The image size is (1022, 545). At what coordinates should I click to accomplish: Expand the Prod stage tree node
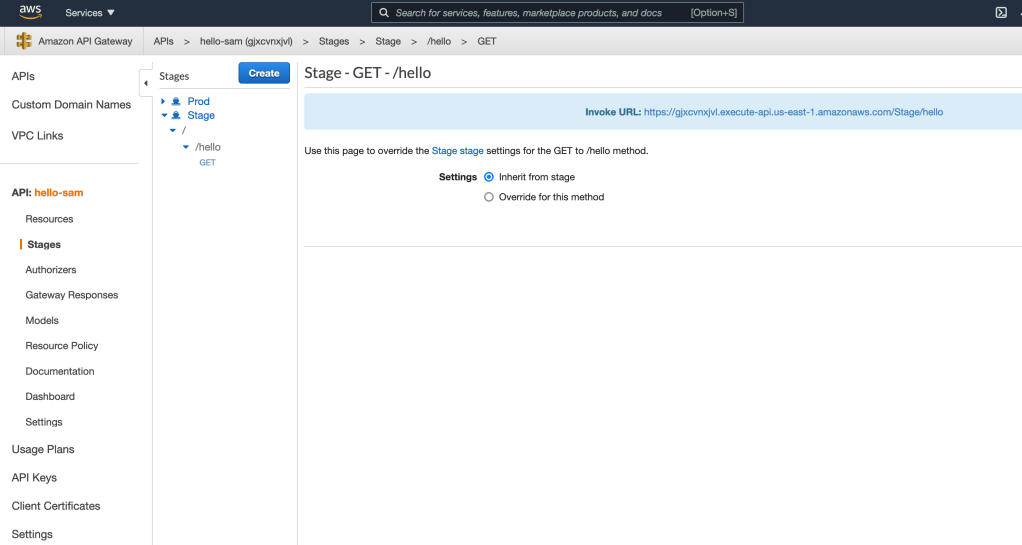[163, 101]
